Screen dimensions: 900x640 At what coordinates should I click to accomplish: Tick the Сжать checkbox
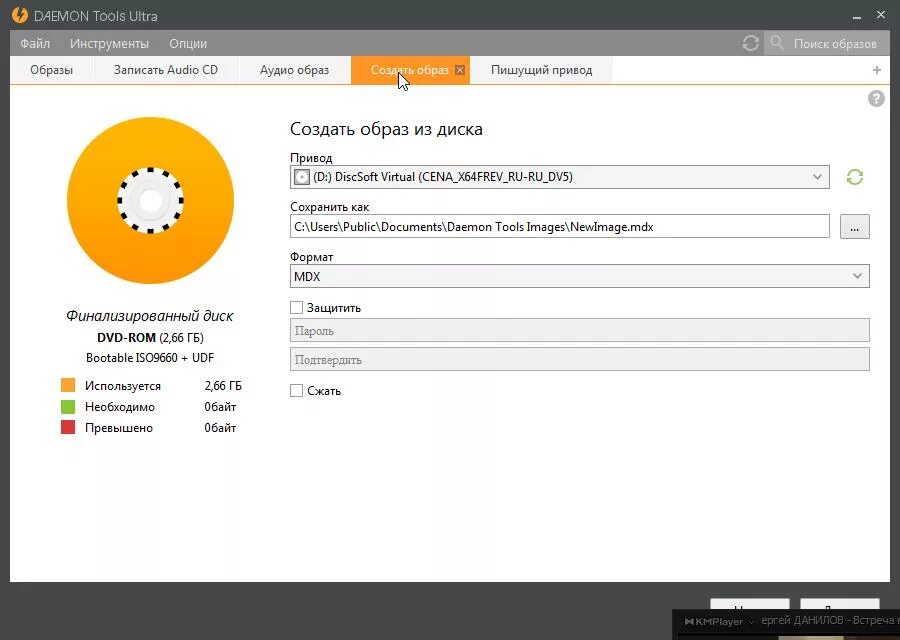[296, 391]
